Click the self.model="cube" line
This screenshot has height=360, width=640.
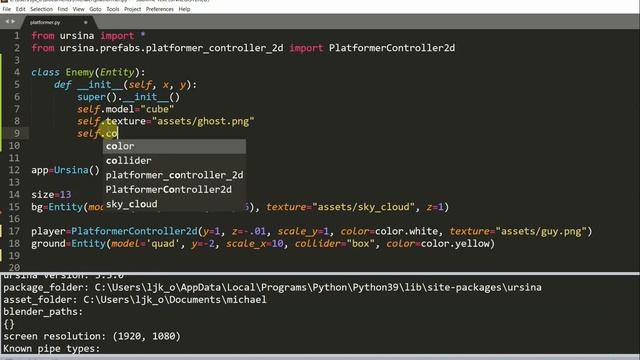[126, 109]
